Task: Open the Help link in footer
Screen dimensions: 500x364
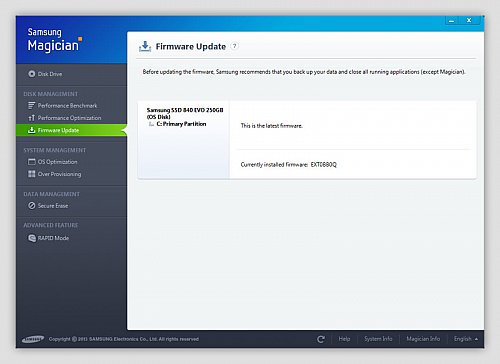Action: coord(344,339)
